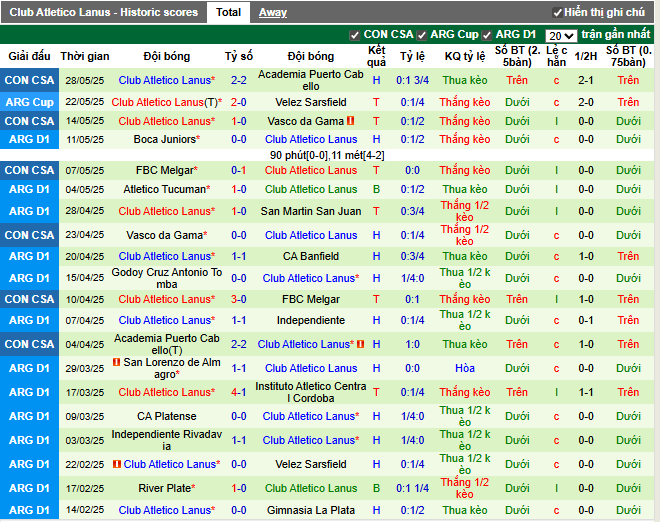The height and width of the screenshot is (522, 660).
Task: Open Club Atletico Lanus link in 28/05/25 row
Action: [165, 80]
